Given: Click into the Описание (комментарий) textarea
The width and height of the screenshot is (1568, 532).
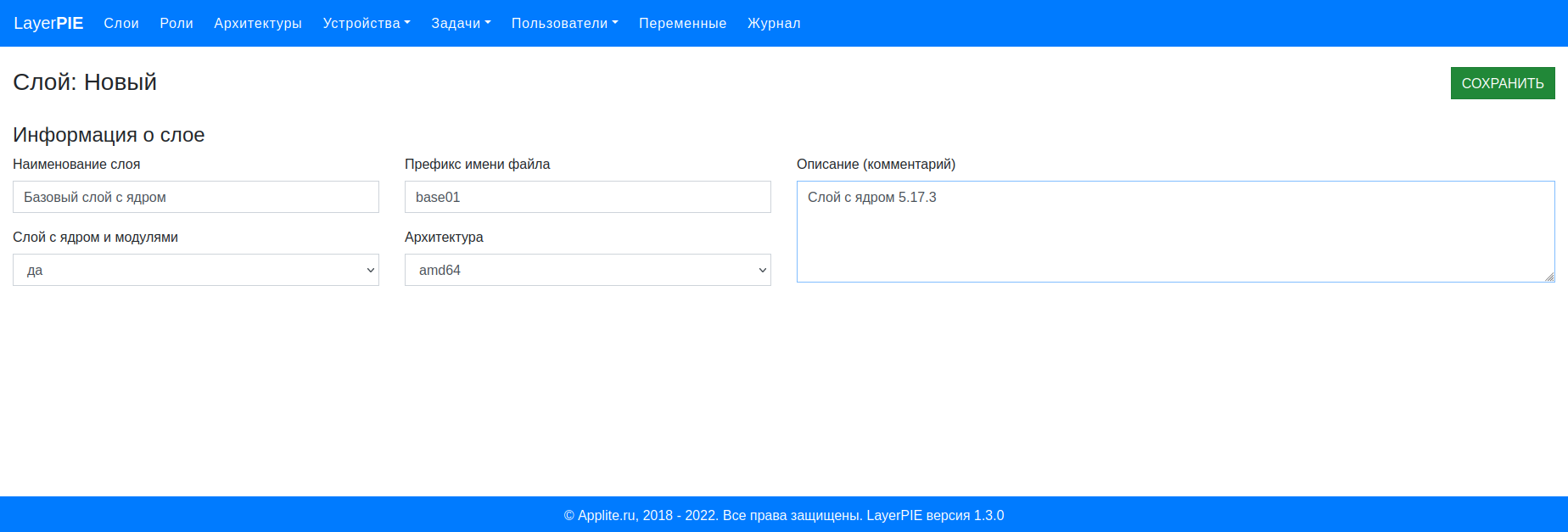Looking at the screenshot, I should point(1176,232).
